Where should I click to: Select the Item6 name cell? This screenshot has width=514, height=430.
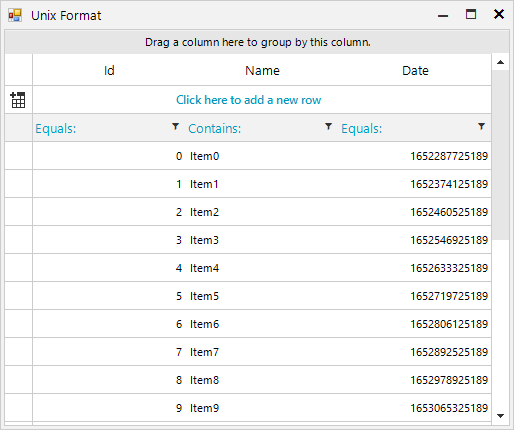[262, 324]
